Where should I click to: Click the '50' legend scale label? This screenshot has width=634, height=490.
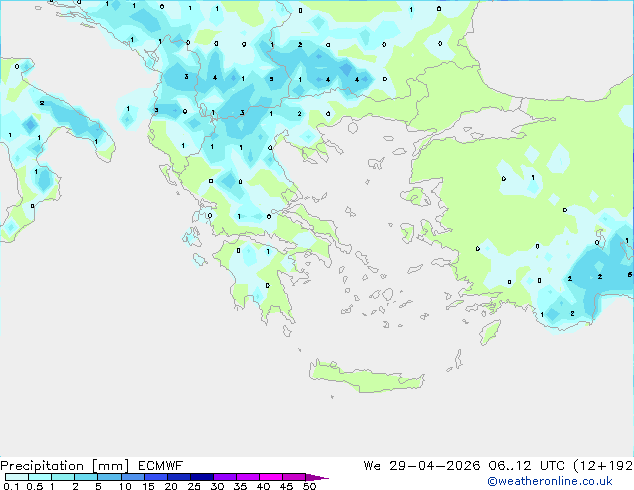(309, 486)
